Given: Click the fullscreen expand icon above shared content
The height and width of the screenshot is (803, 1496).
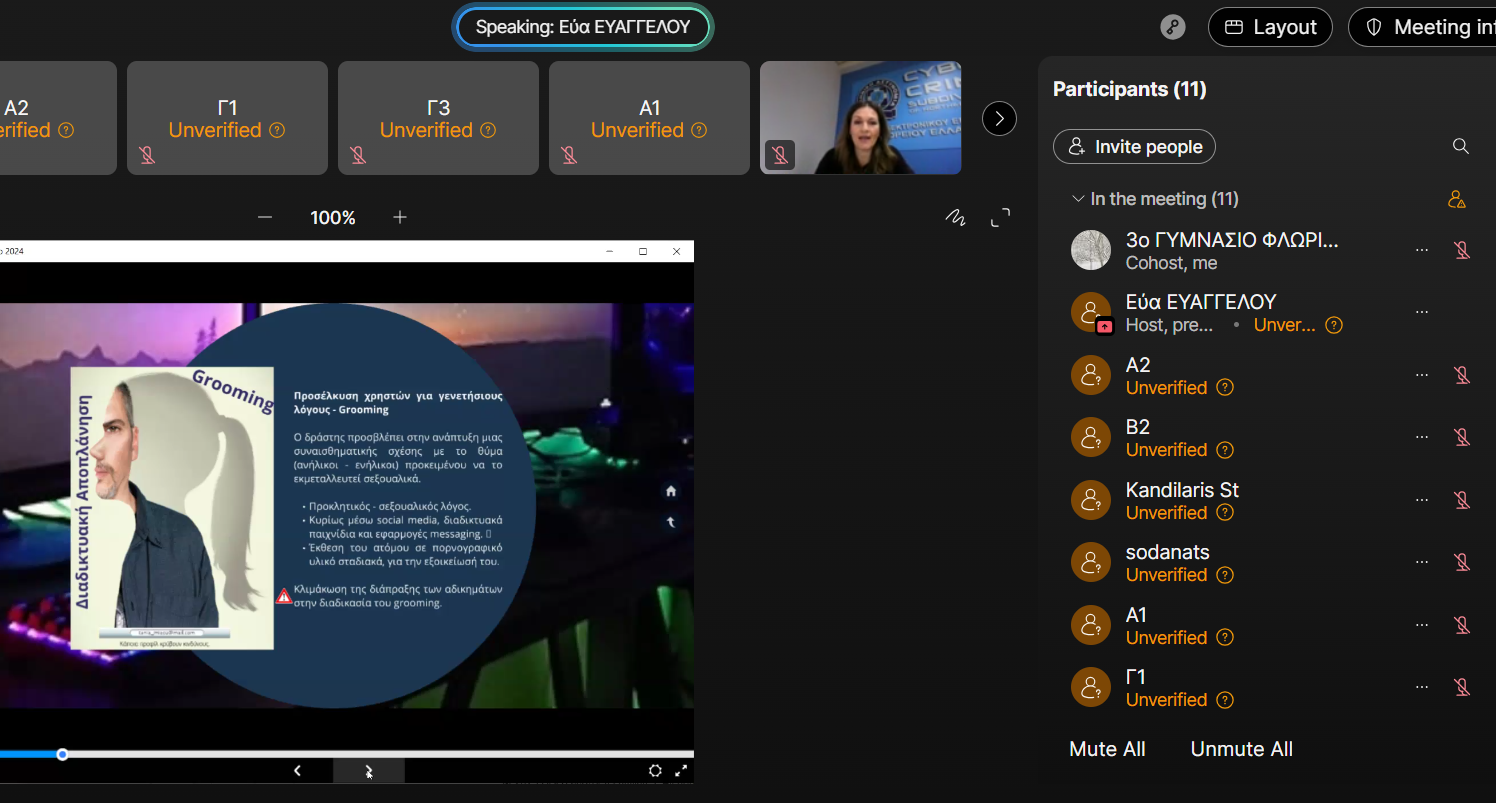Looking at the screenshot, I should pyautogui.click(x=1000, y=217).
